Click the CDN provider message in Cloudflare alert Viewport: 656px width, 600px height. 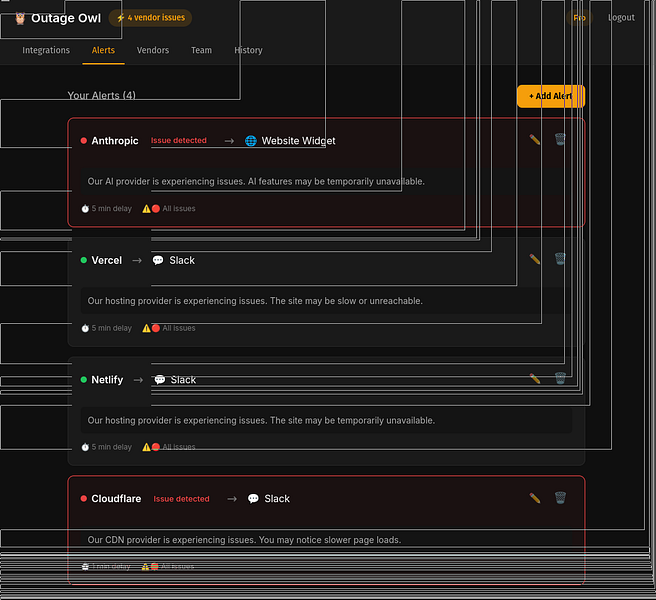coord(244,540)
